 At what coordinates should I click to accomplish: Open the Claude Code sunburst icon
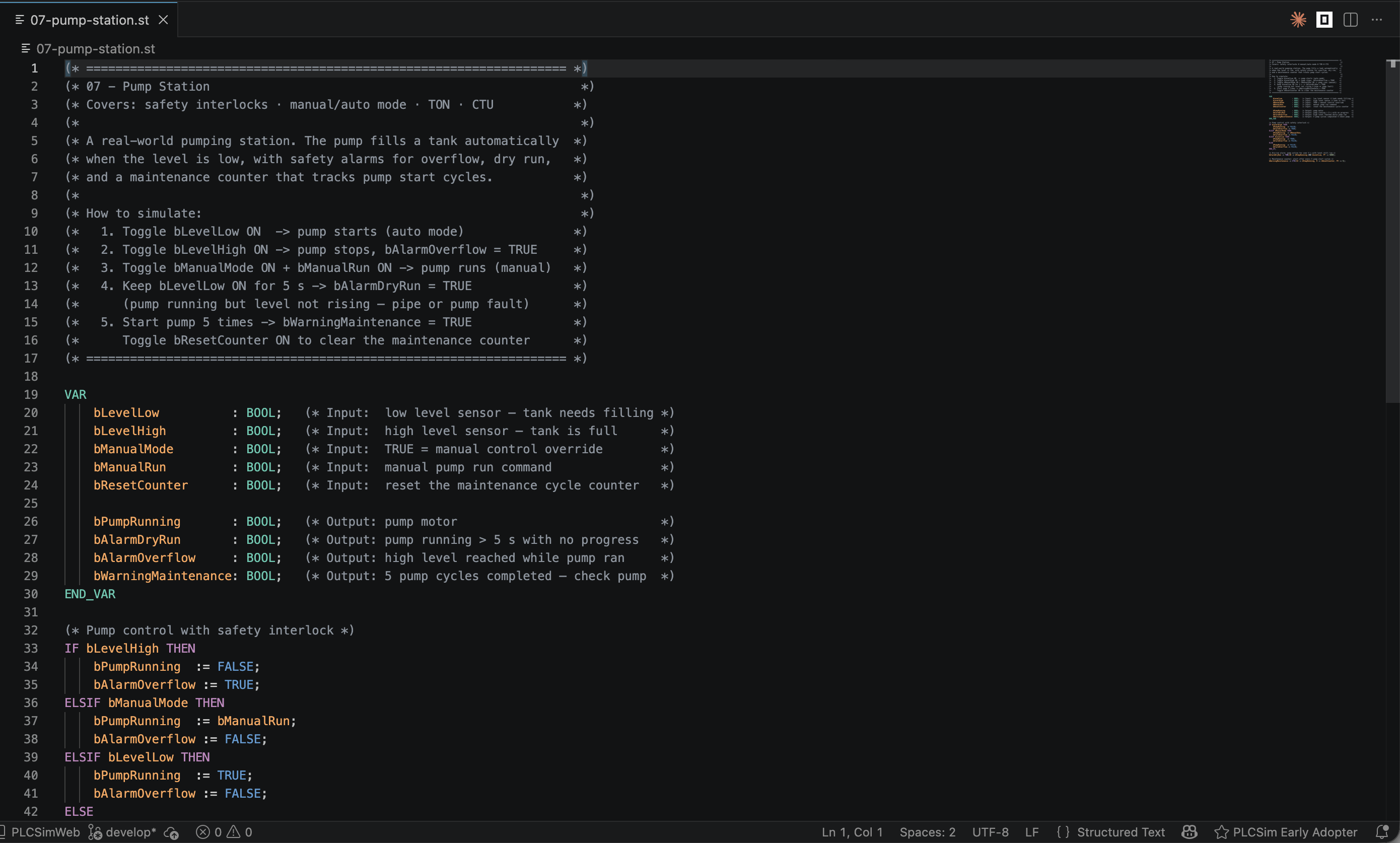pos(1298,20)
